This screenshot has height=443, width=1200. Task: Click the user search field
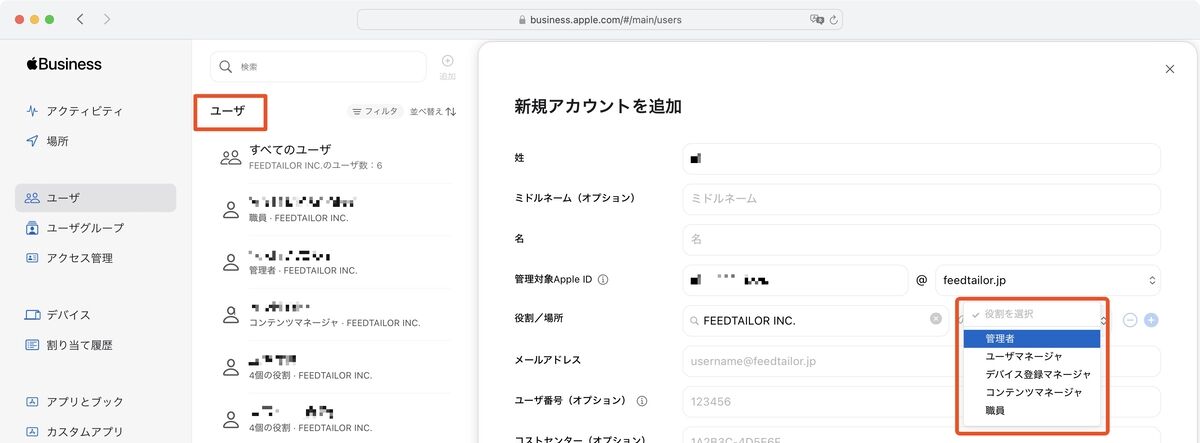[x=318, y=67]
